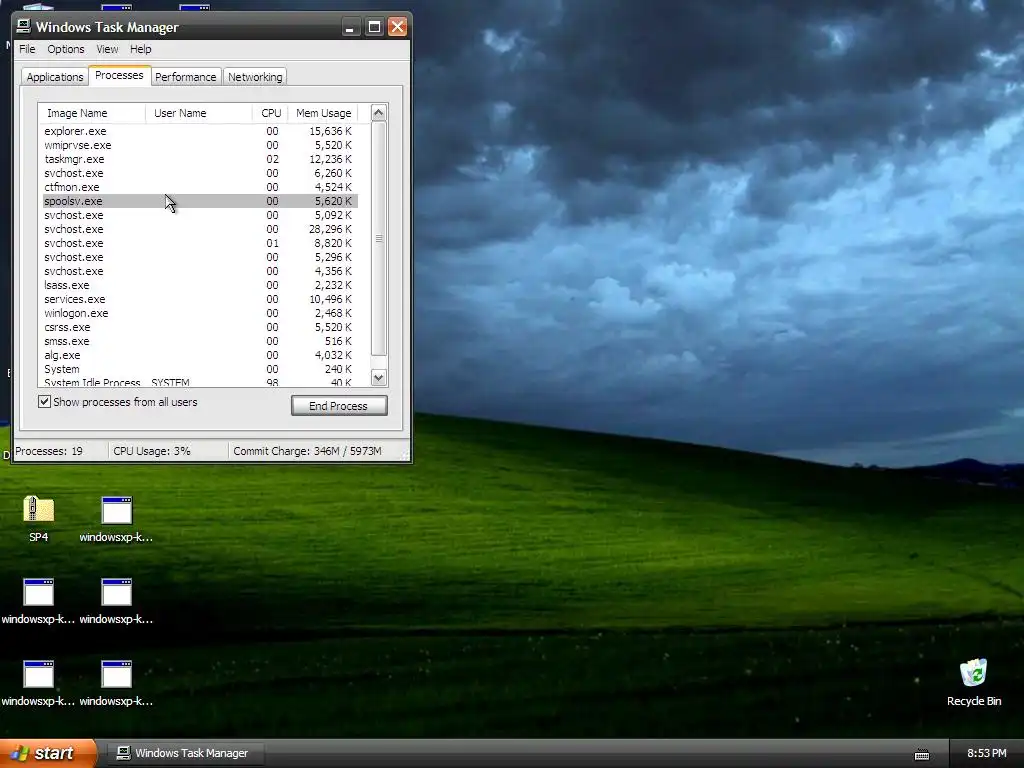Viewport: 1024px width, 768px height.
Task: Select svchost.exe using 5,296 K
Action: 200,257
